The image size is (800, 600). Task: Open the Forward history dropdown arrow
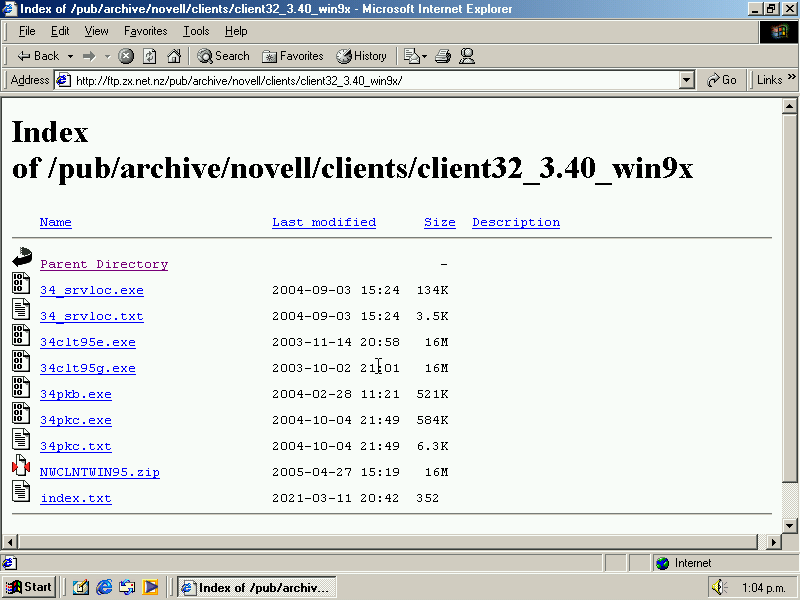point(107,56)
